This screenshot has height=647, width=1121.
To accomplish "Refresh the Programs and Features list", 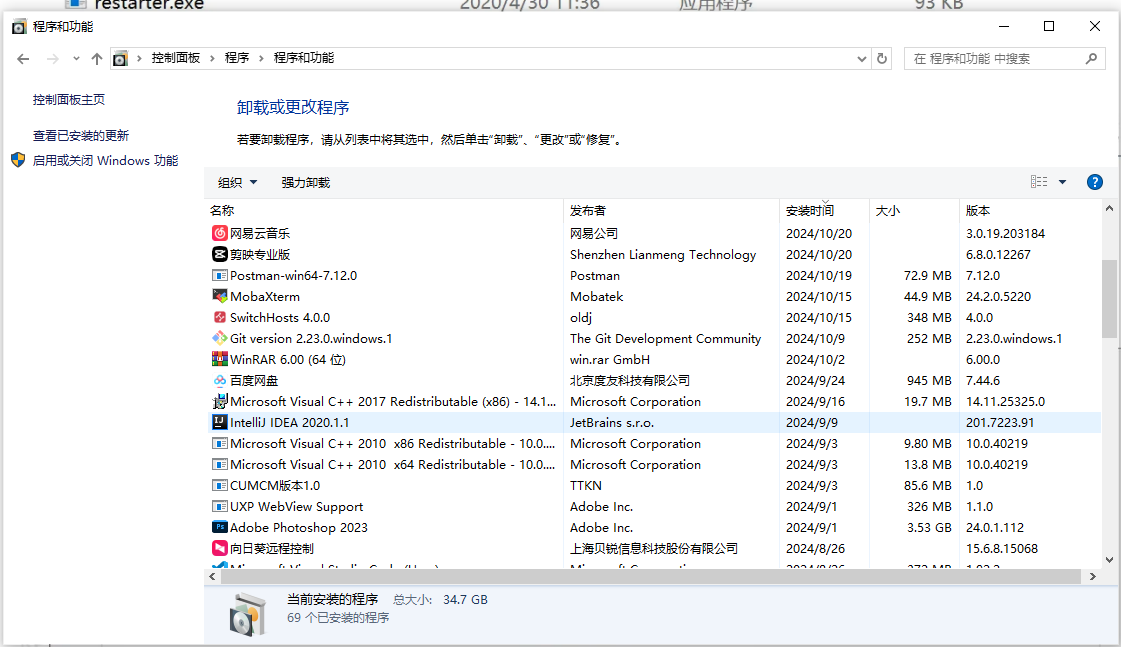I will (882, 59).
